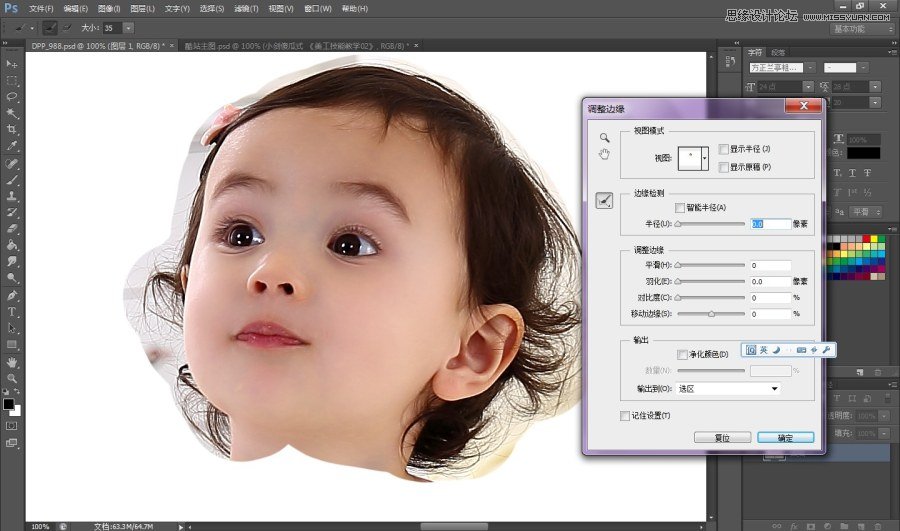Select the Pen tool
The image size is (900, 531).
(11, 296)
